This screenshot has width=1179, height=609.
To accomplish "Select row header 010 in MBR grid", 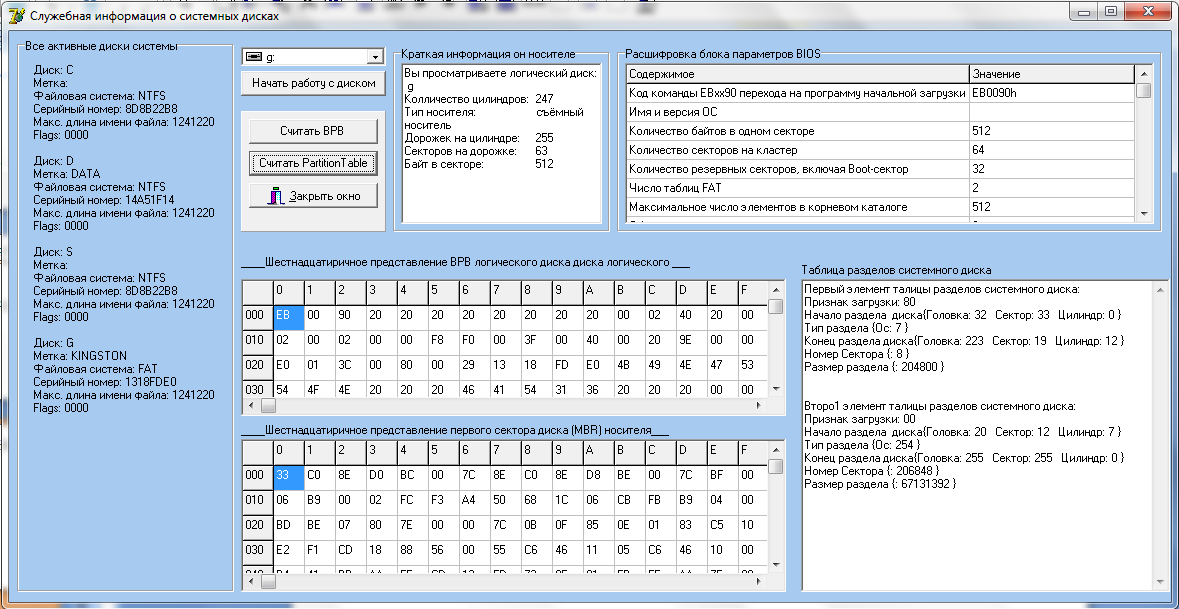I will [257, 501].
